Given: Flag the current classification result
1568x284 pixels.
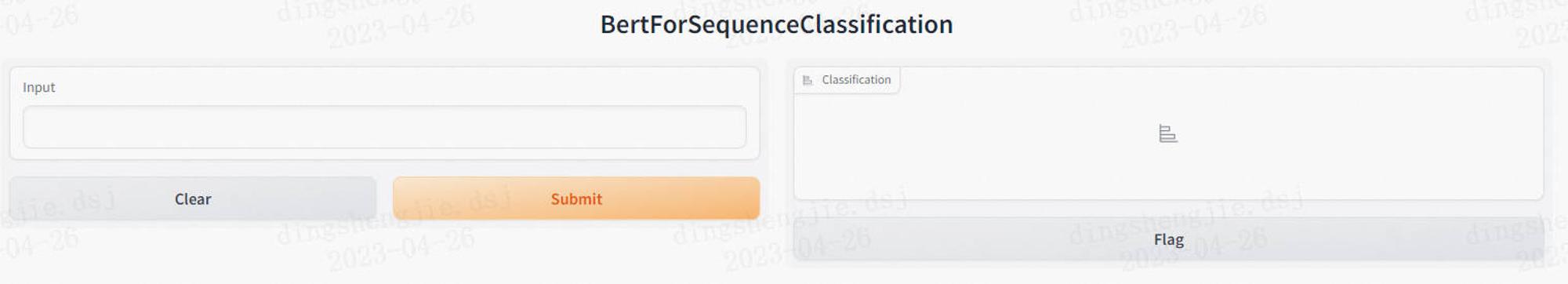Looking at the screenshot, I should (x=1168, y=239).
